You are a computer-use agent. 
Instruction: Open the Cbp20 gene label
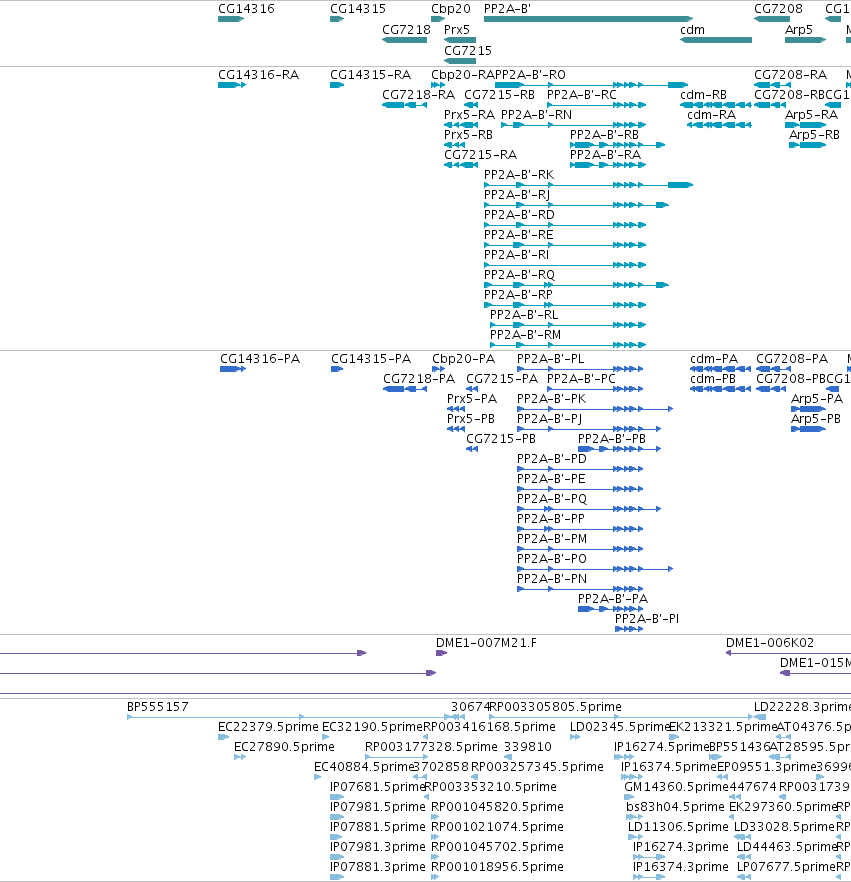[x=451, y=9]
